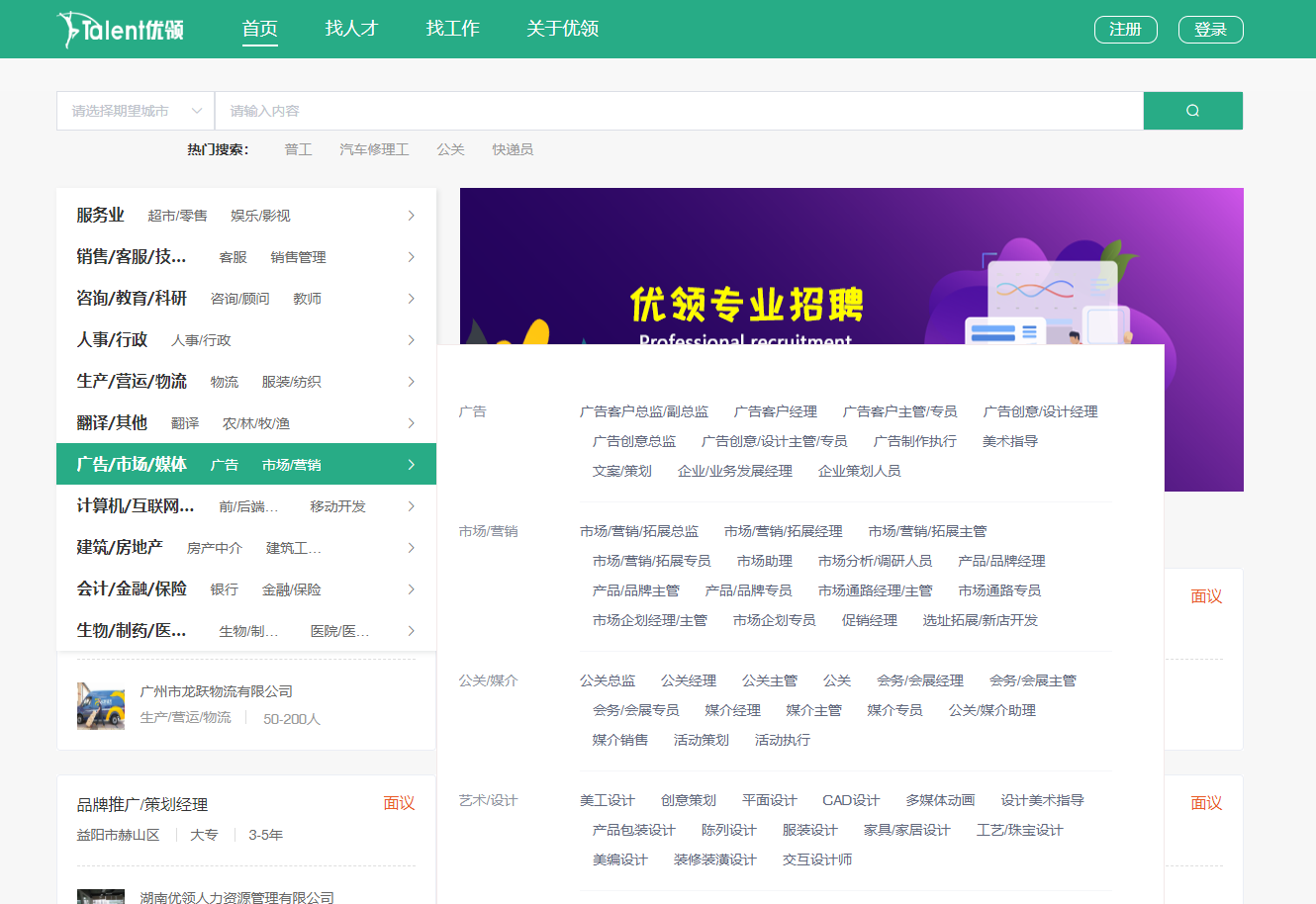
Task: Choose 市场通路专员 in flyout
Action: click(x=999, y=590)
